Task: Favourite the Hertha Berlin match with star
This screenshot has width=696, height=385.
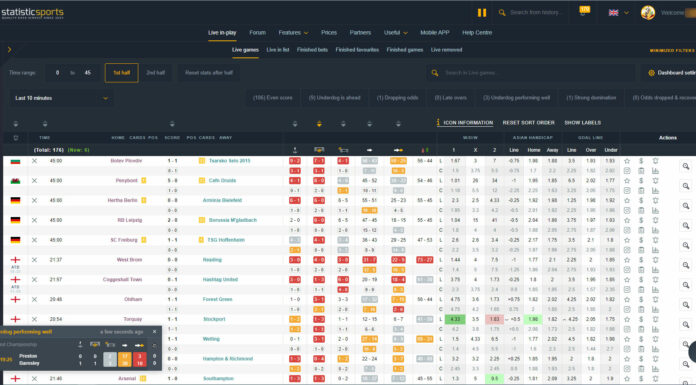Action: 627,201
